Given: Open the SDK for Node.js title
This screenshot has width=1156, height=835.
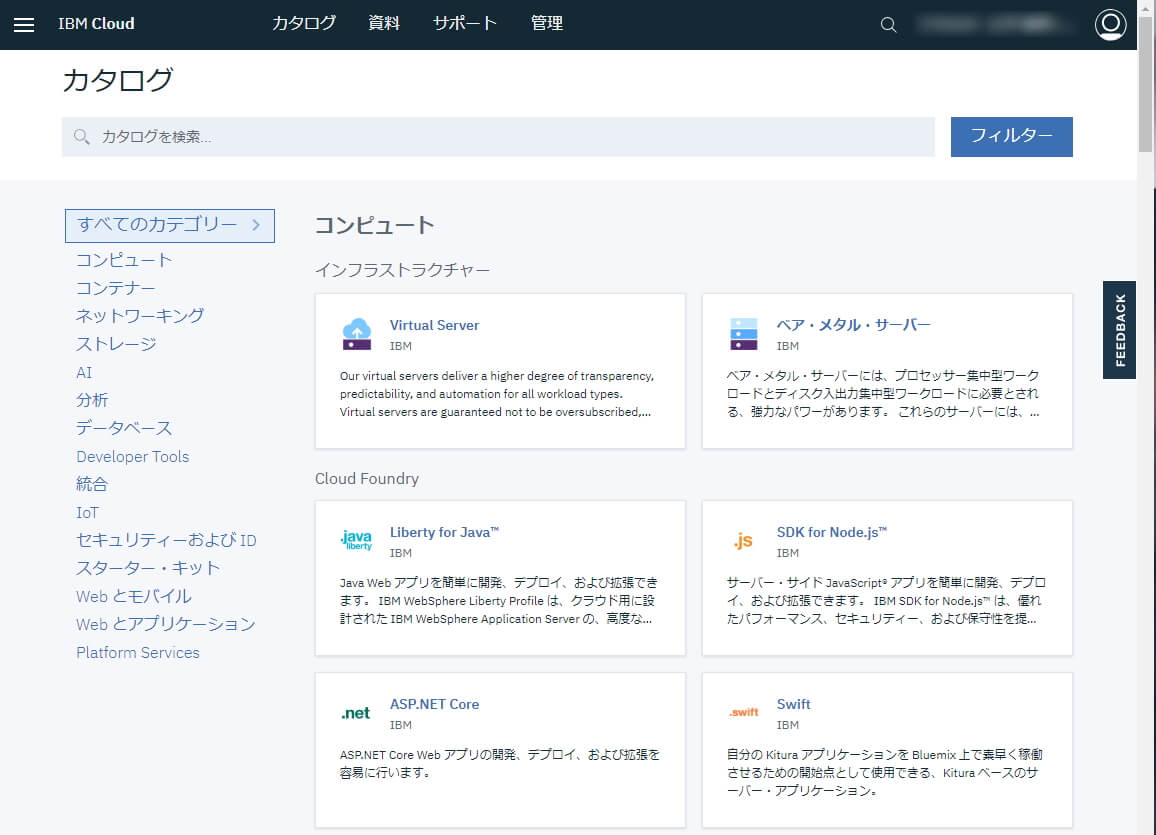Looking at the screenshot, I should point(831,532).
